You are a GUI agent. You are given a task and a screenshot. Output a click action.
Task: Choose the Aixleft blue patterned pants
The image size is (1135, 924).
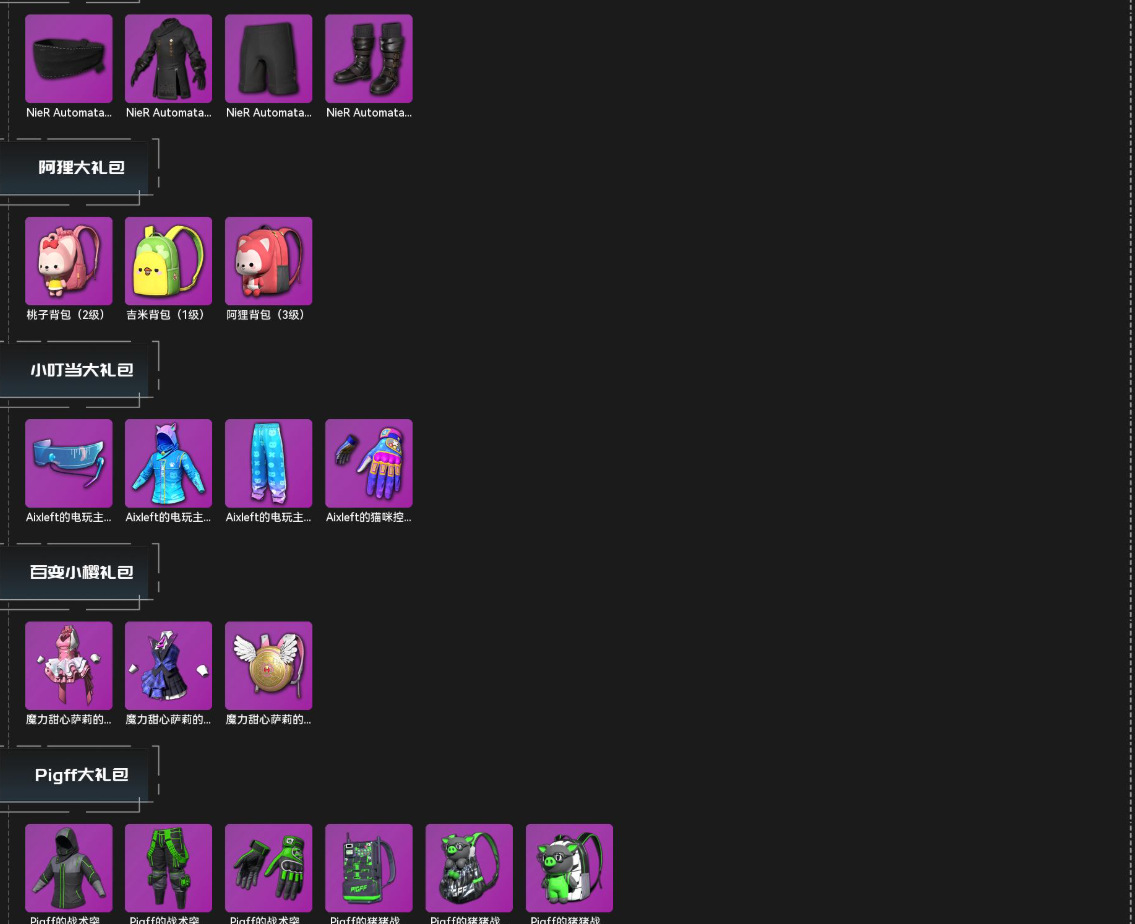(x=269, y=464)
